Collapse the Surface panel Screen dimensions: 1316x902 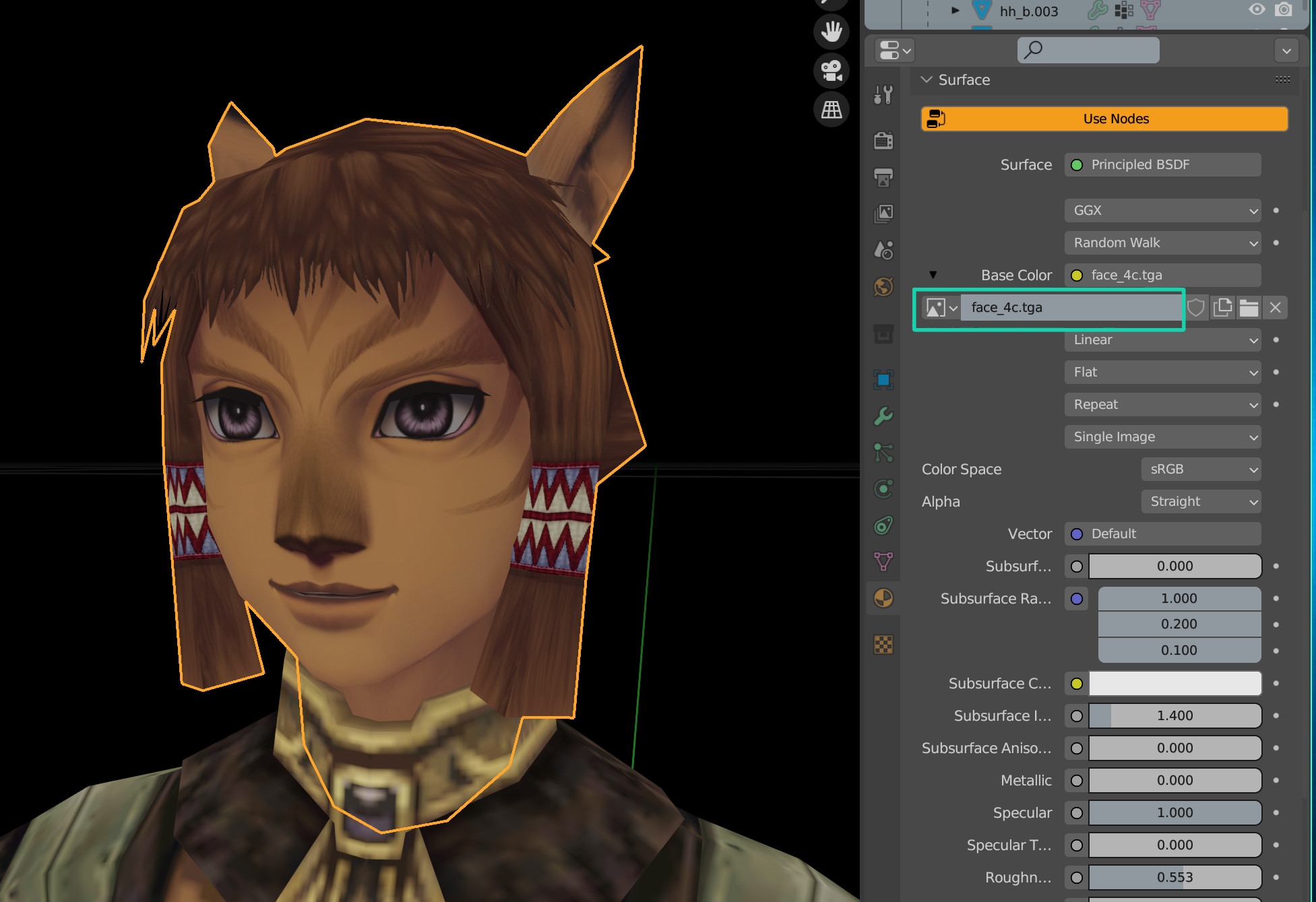pos(927,79)
